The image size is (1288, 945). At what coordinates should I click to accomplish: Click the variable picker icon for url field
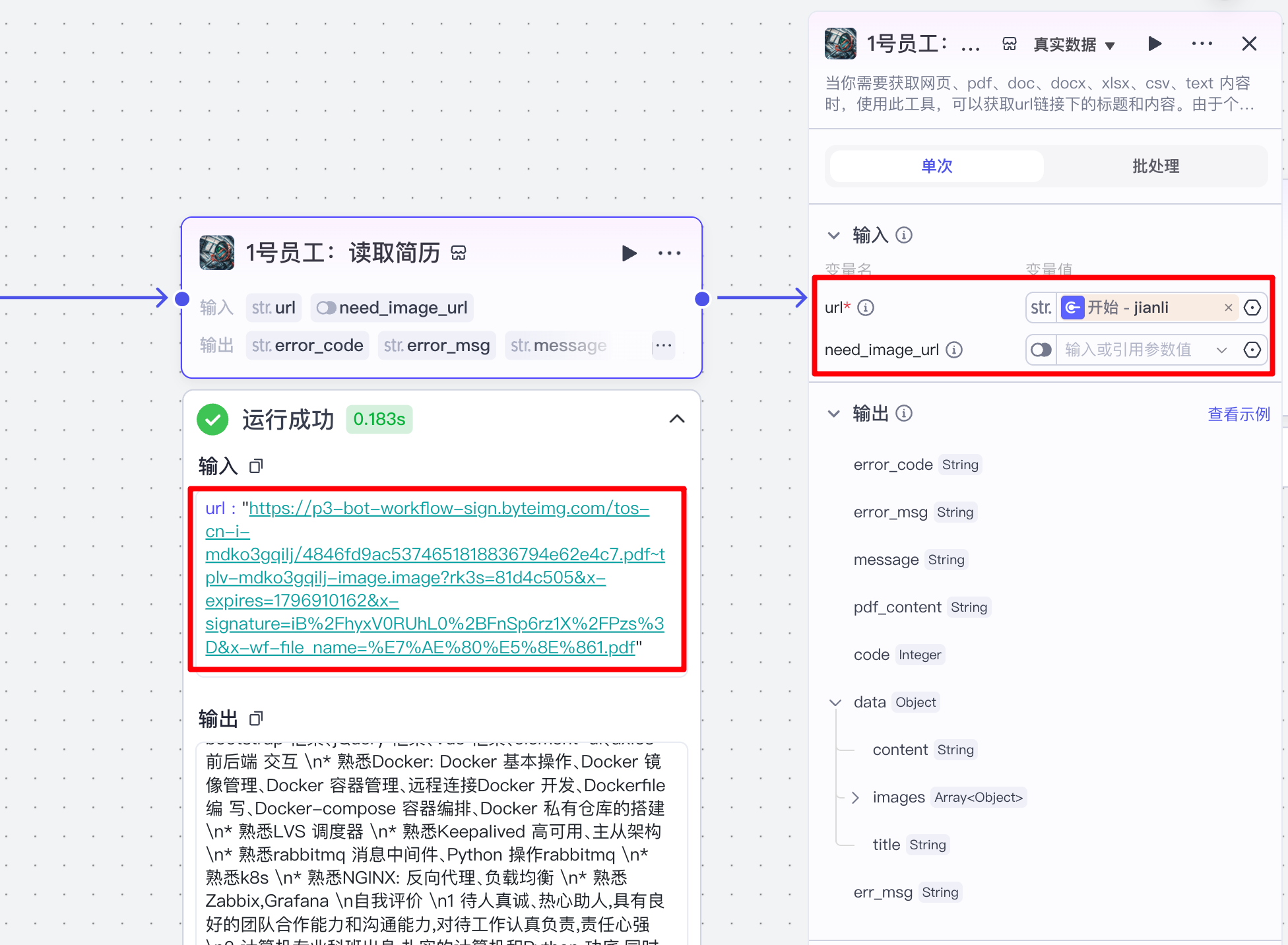coord(1252,308)
